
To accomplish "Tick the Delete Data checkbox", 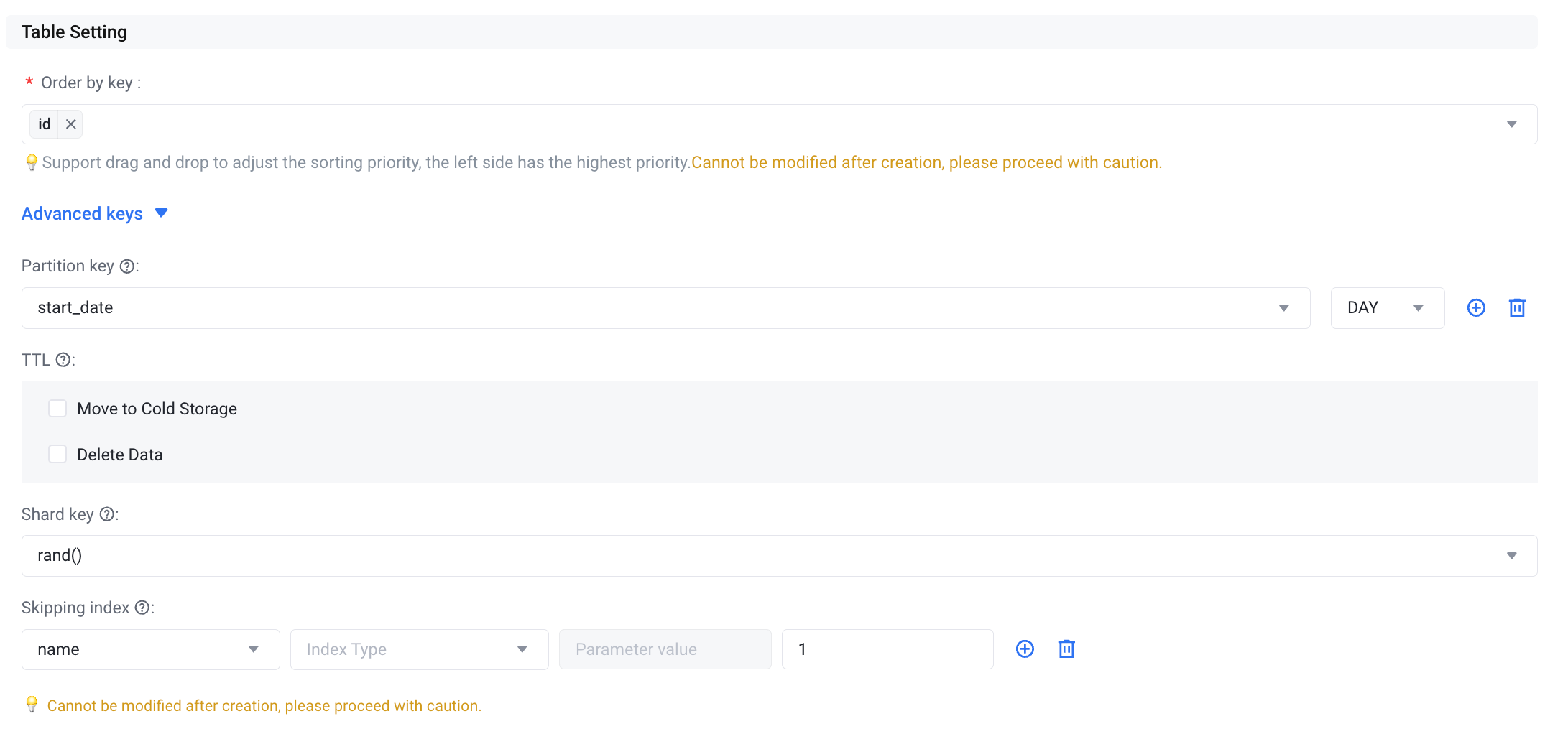I will [x=57, y=455].
